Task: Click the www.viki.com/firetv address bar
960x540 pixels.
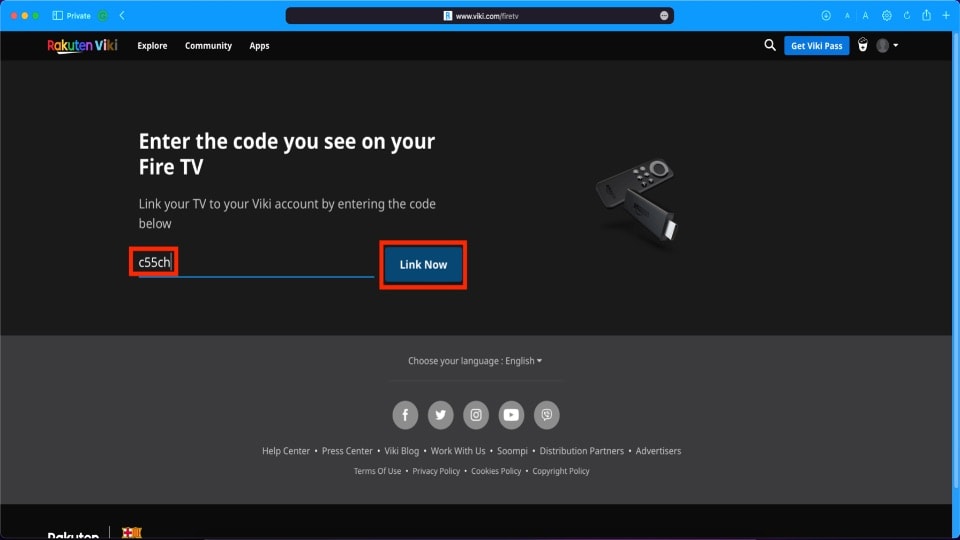Action: [479, 16]
